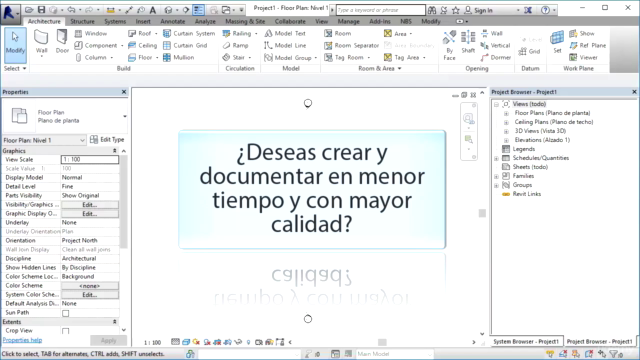Image resolution: width=640 pixels, height=360 pixels.
Task: Select the Dormer opening tool
Action: click(x=496, y=58)
